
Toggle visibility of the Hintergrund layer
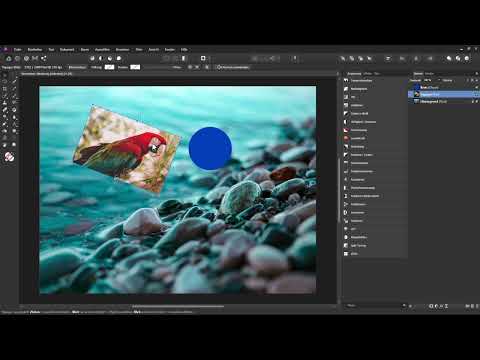(477, 102)
